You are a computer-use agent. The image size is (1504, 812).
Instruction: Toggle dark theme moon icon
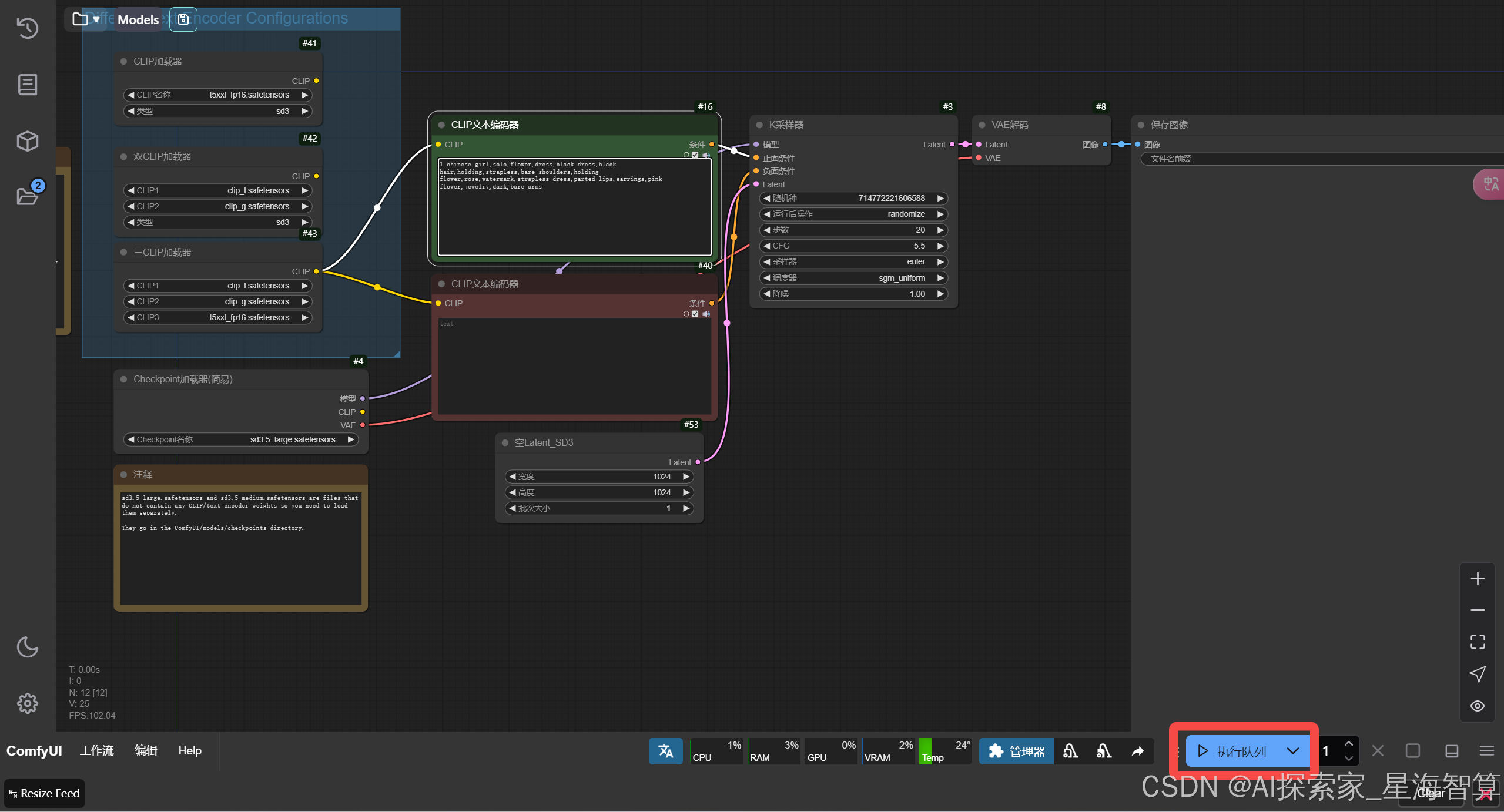27,647
